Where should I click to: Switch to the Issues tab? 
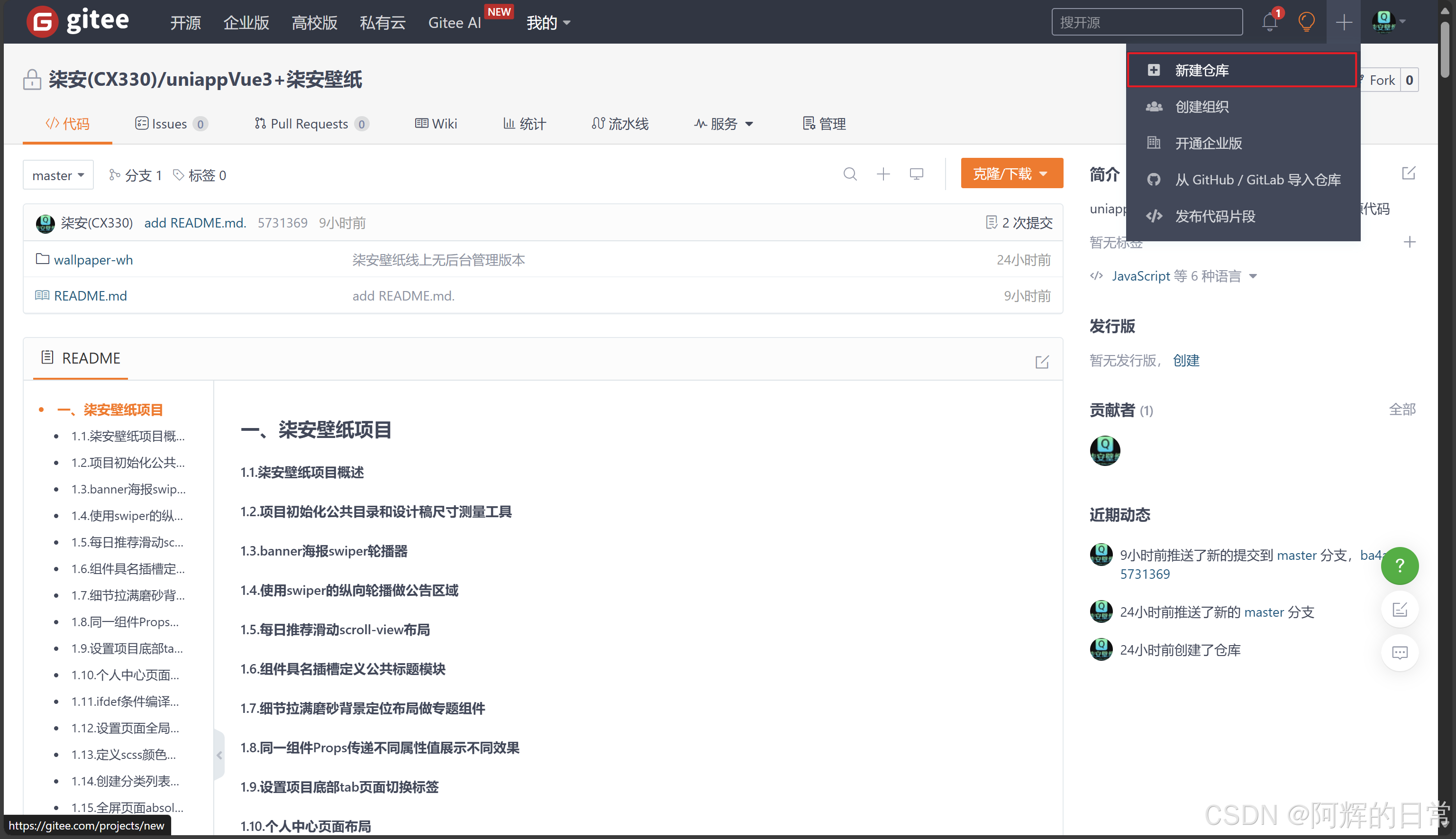coord(170,124)
